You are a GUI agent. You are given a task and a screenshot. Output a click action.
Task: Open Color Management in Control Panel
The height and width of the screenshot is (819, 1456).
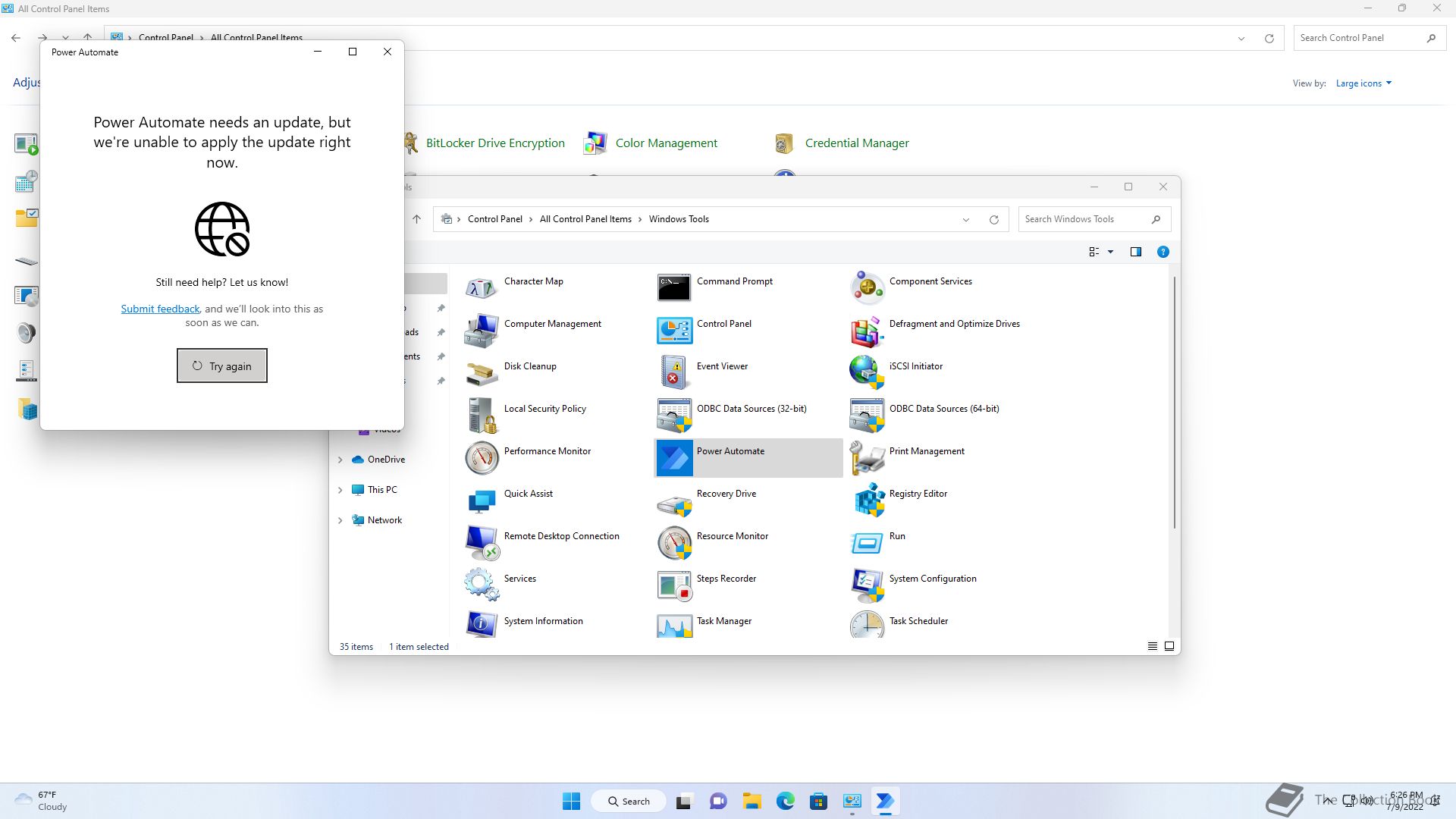pos(666,143)
